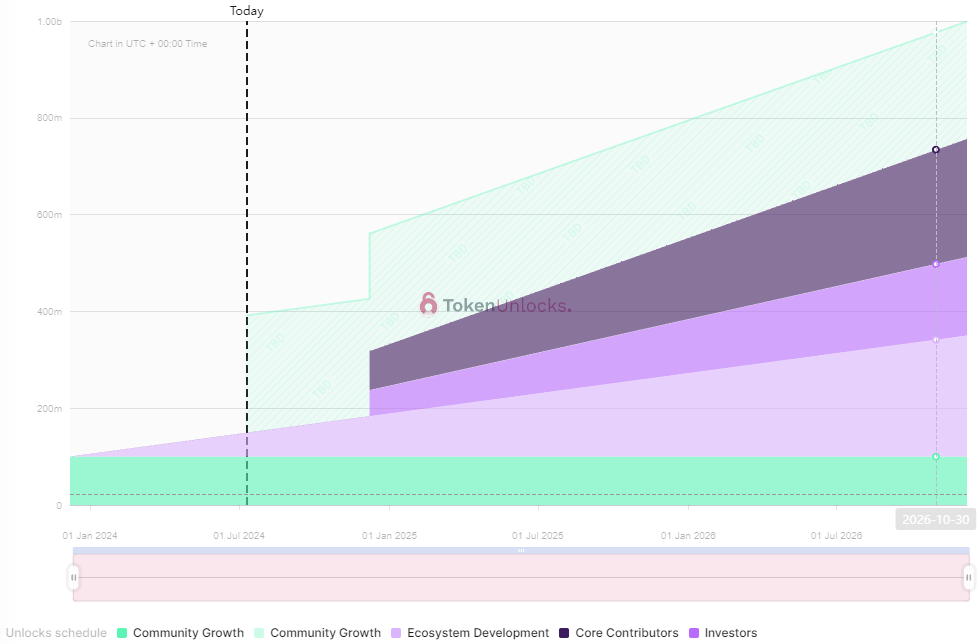The height and width of the screenshot is (644, 980).
Task: Select the Investors data point marker
Action: 936,264
